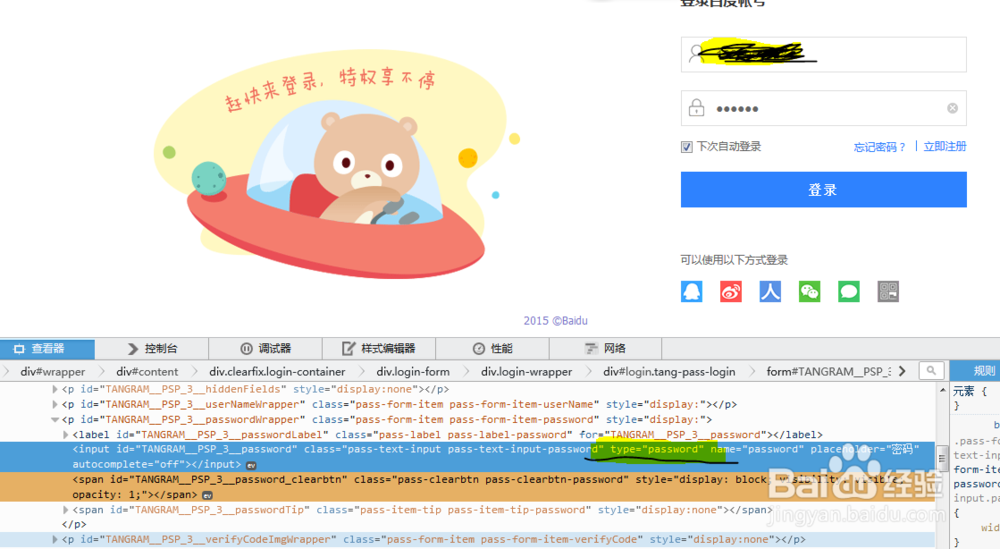Collapse the passwordWrapper p node

coord(55,420)
